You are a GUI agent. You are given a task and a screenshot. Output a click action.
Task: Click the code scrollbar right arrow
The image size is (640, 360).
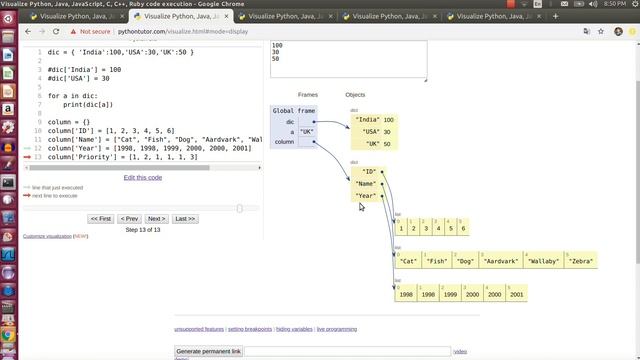click(260, 168)
